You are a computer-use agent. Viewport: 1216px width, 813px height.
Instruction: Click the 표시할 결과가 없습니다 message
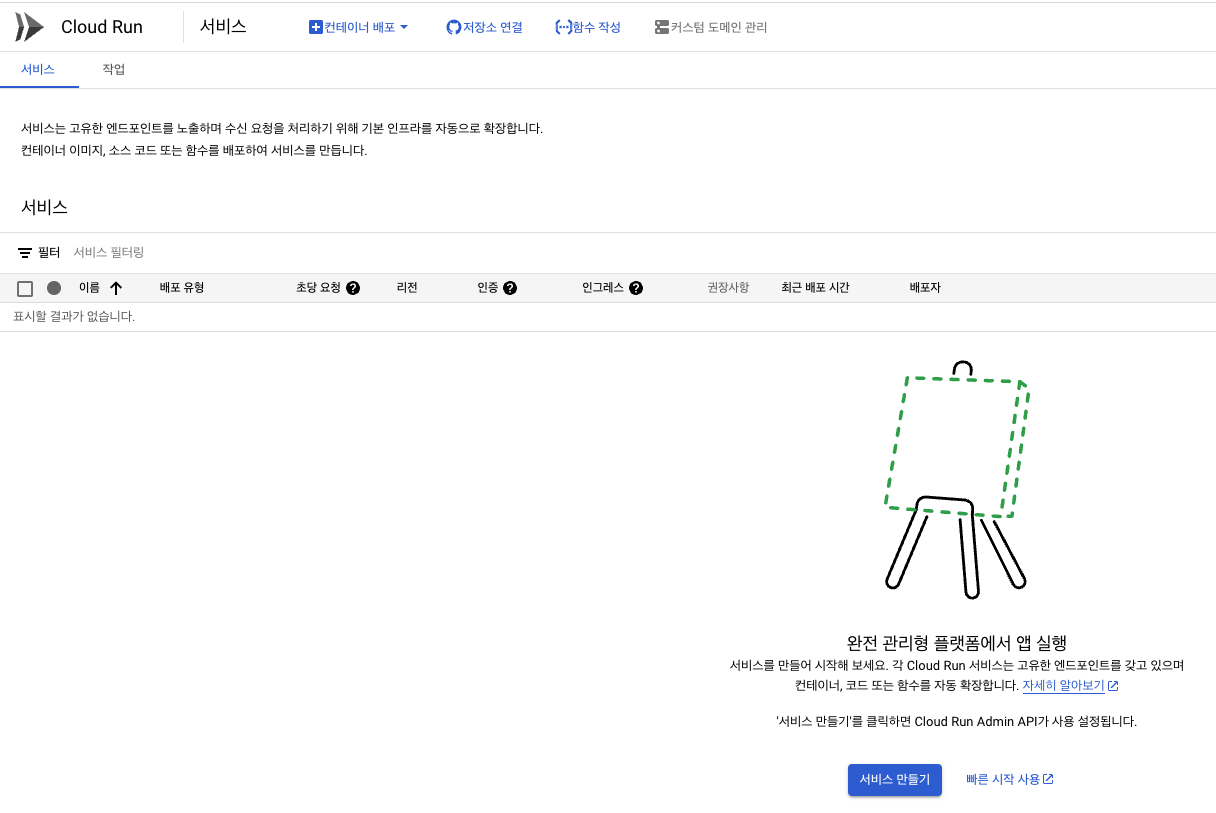(74, 317)
